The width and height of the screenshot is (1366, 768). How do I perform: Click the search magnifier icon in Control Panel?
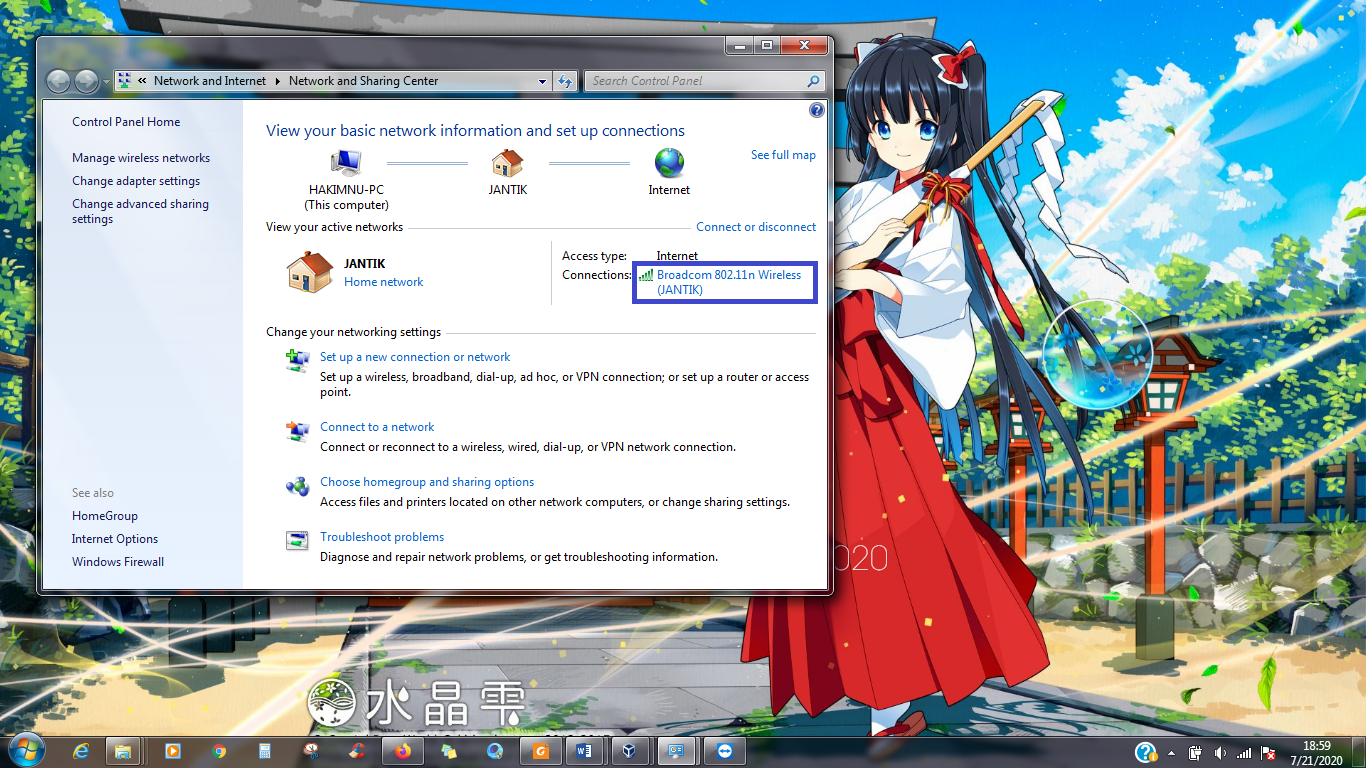[x=814, y=81]
